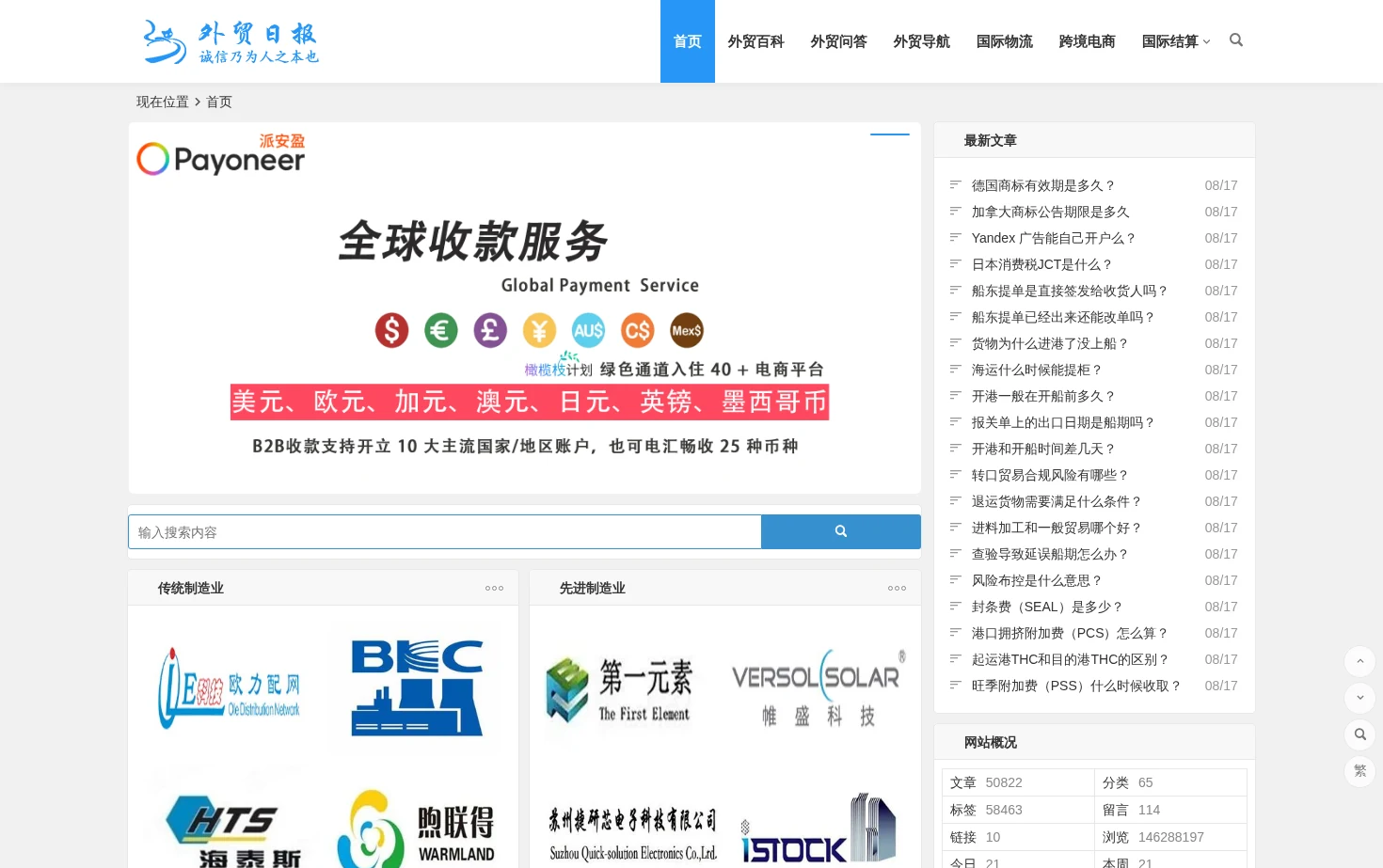This screenshot has height=868, width=1383.
Task: Open article 港口拥挤附加费（PCS）怎么算？
Action: (1070, 633)
